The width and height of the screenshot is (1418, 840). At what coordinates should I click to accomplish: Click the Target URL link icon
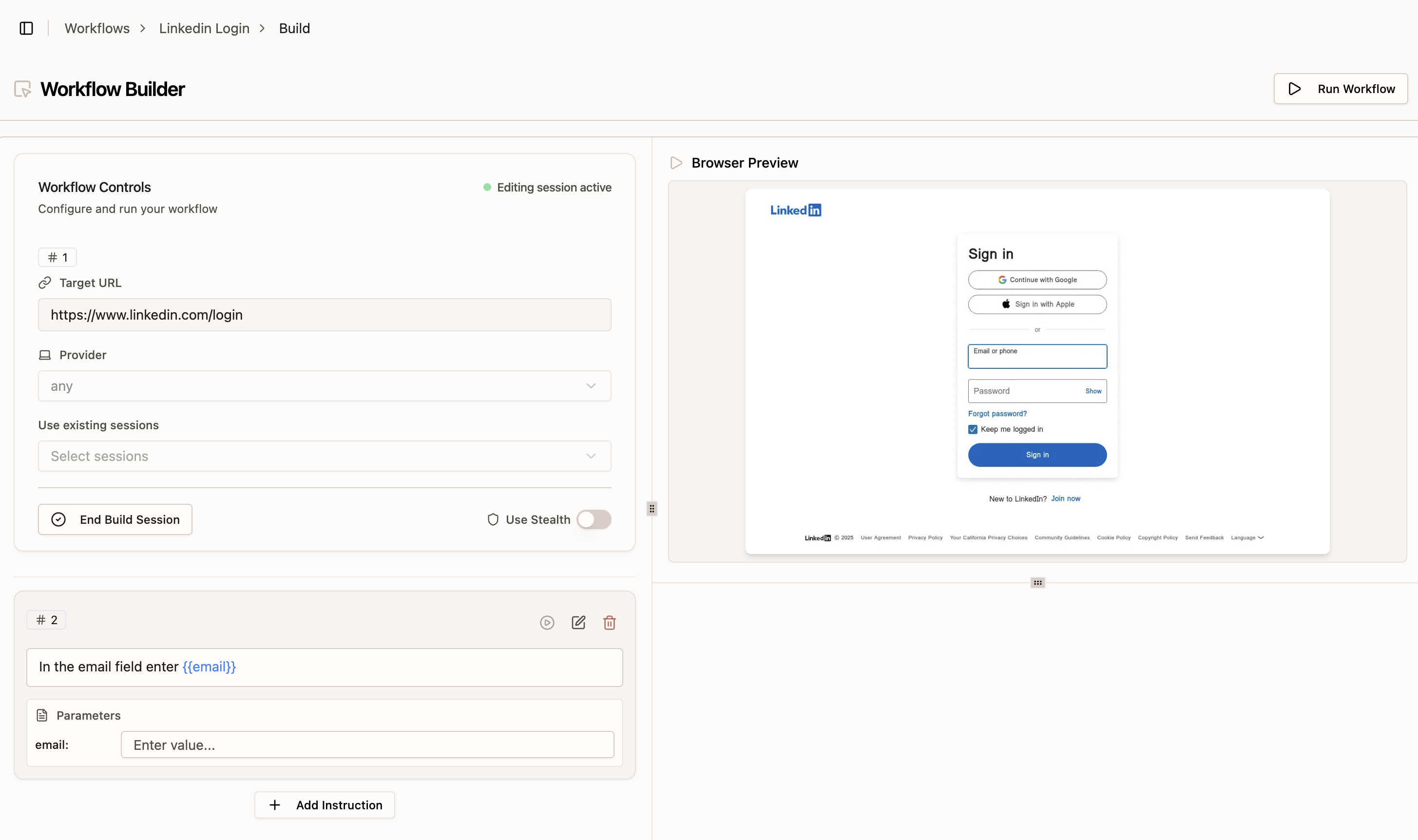46,283
